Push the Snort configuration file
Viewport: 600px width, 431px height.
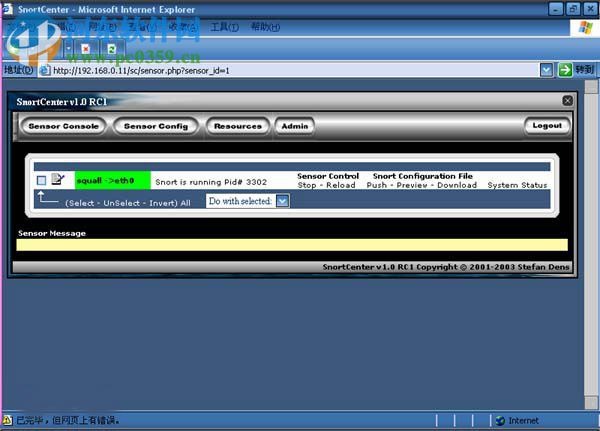coord(377,185)
